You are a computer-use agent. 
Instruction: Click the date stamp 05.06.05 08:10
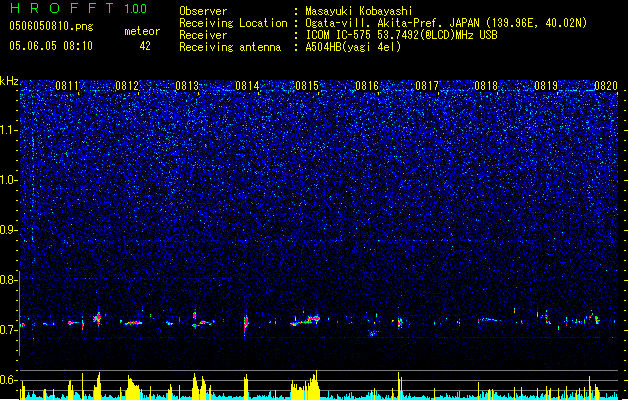(x=51, y=46)
